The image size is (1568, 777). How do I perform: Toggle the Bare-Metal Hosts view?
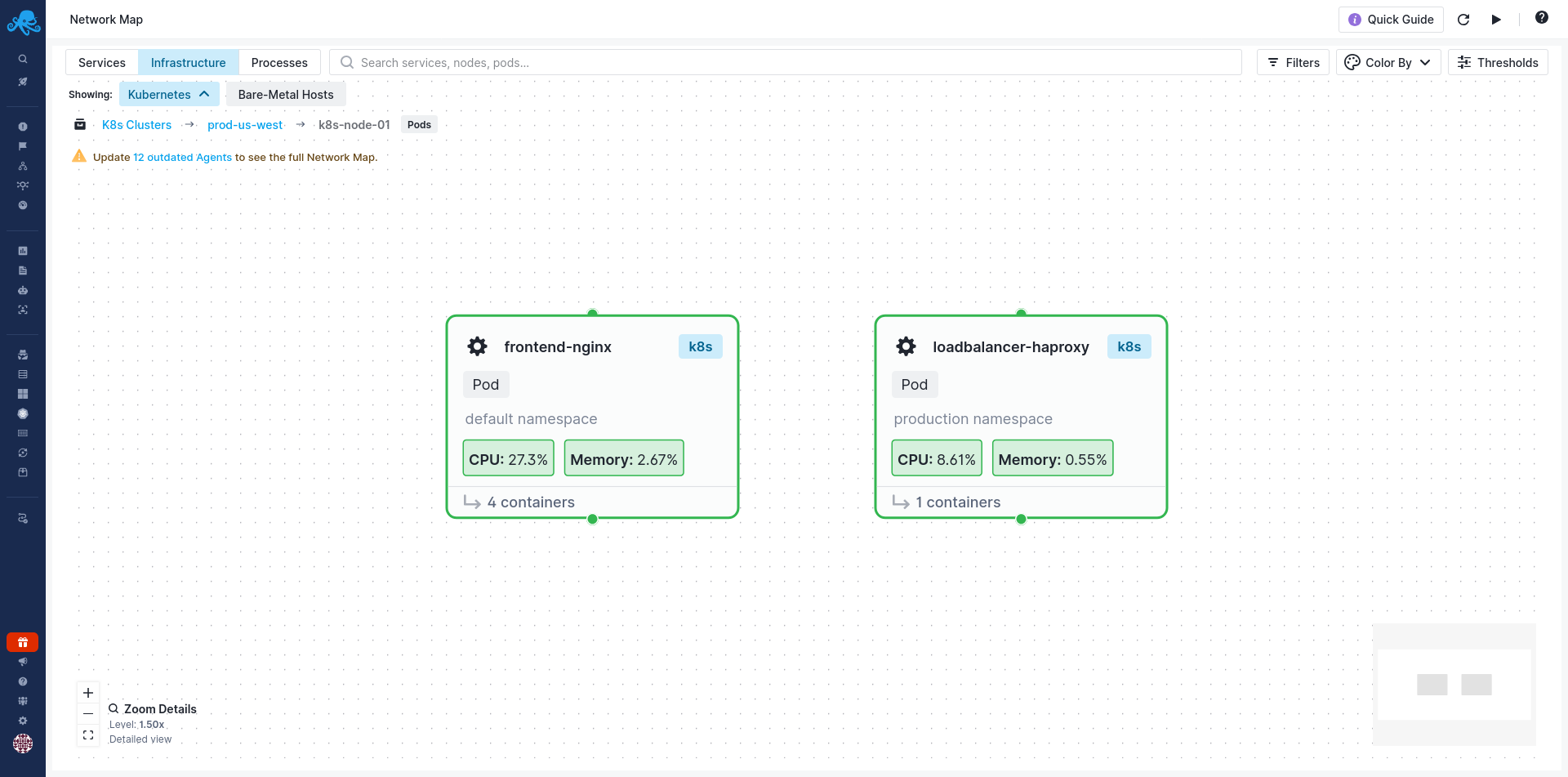tap(286, 95)
